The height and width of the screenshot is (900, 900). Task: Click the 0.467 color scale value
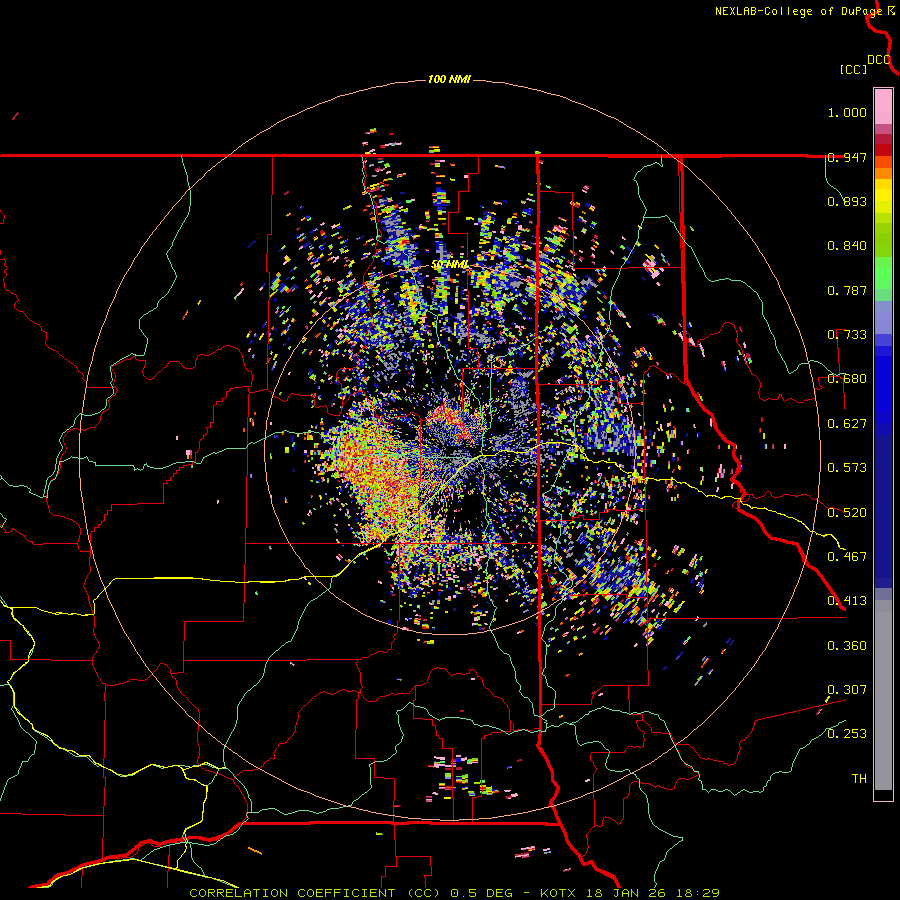tap(847, 557)
